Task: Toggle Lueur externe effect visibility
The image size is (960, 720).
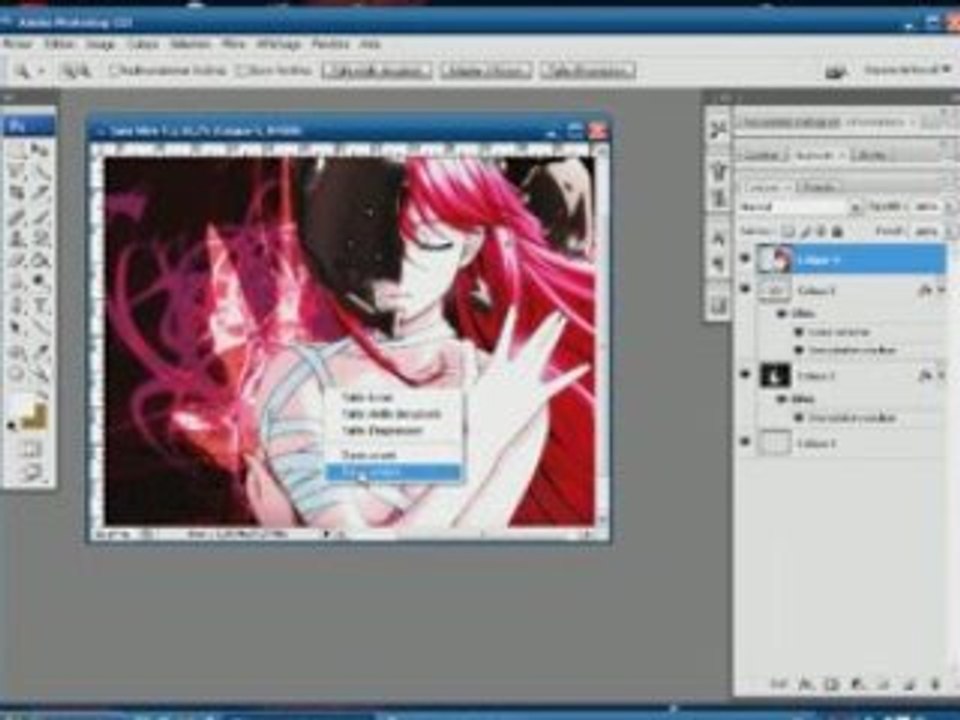Action: tap(798, 332)
